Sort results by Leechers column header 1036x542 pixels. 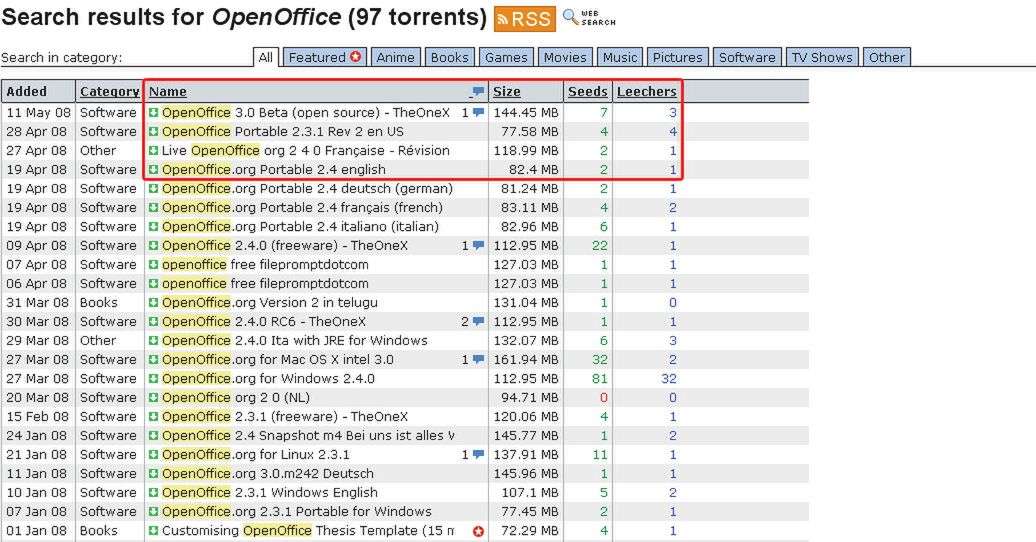point(647,92)
